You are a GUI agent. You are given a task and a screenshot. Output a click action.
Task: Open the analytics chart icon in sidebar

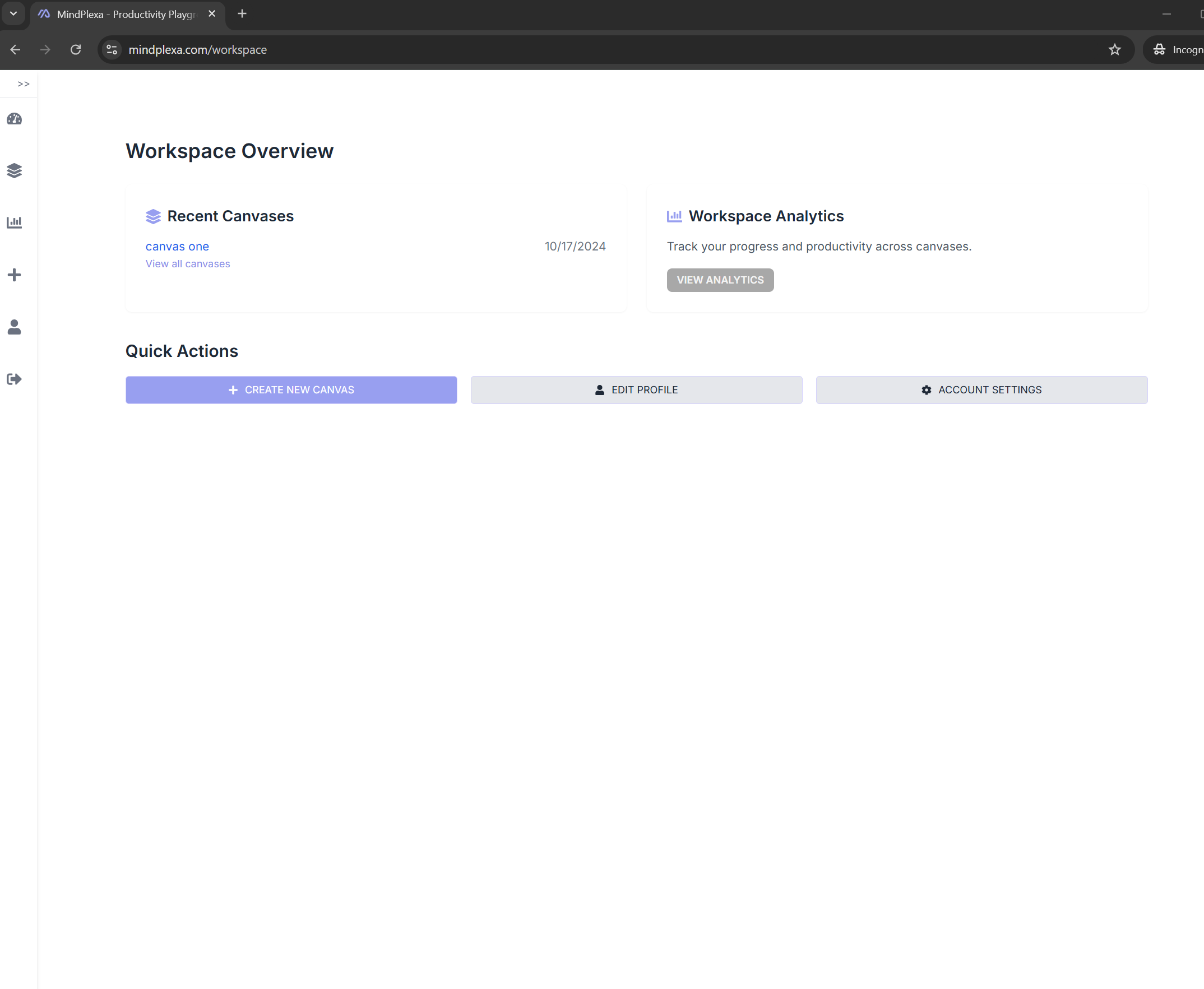point(14,222)
